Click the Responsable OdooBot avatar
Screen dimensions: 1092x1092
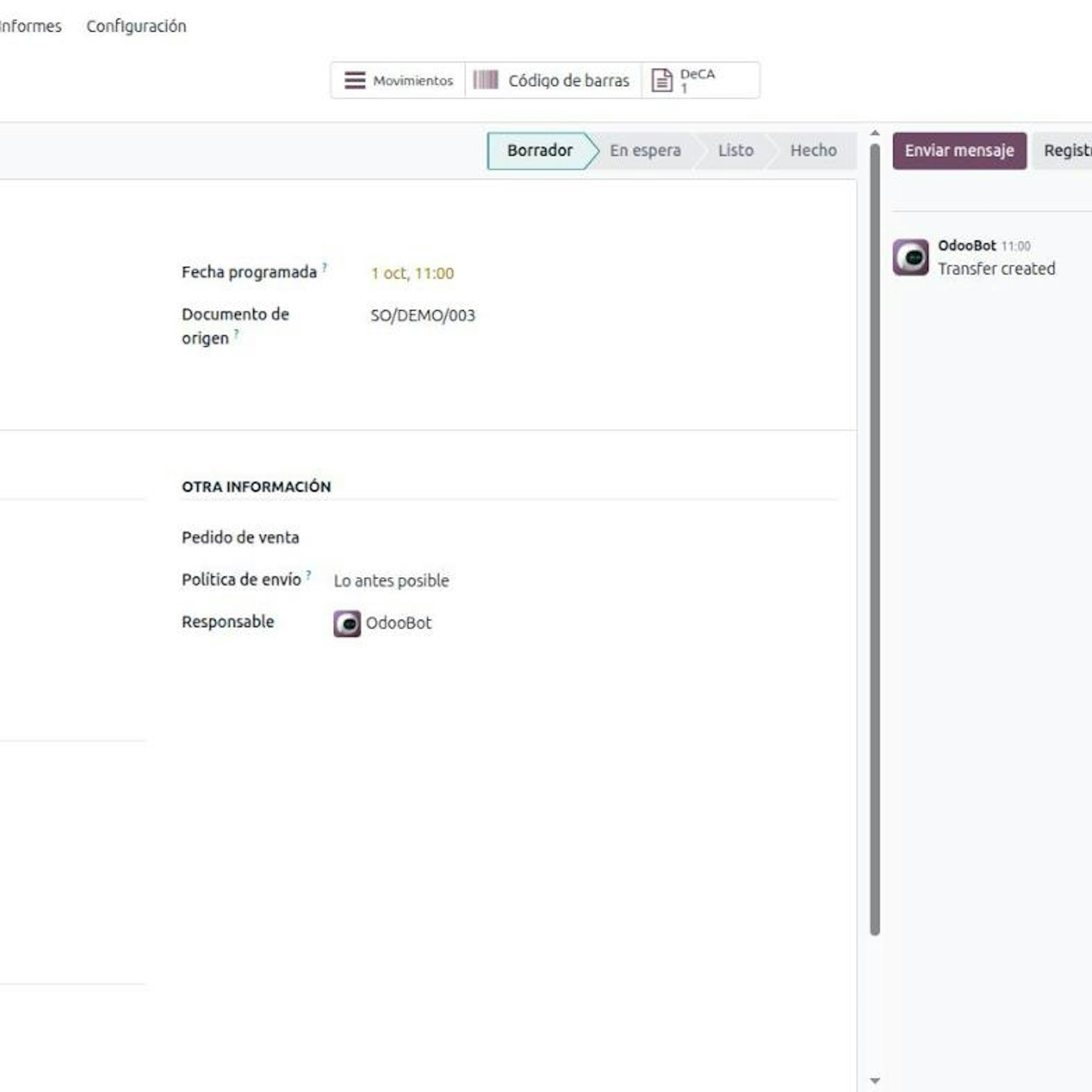pos(347,623)
